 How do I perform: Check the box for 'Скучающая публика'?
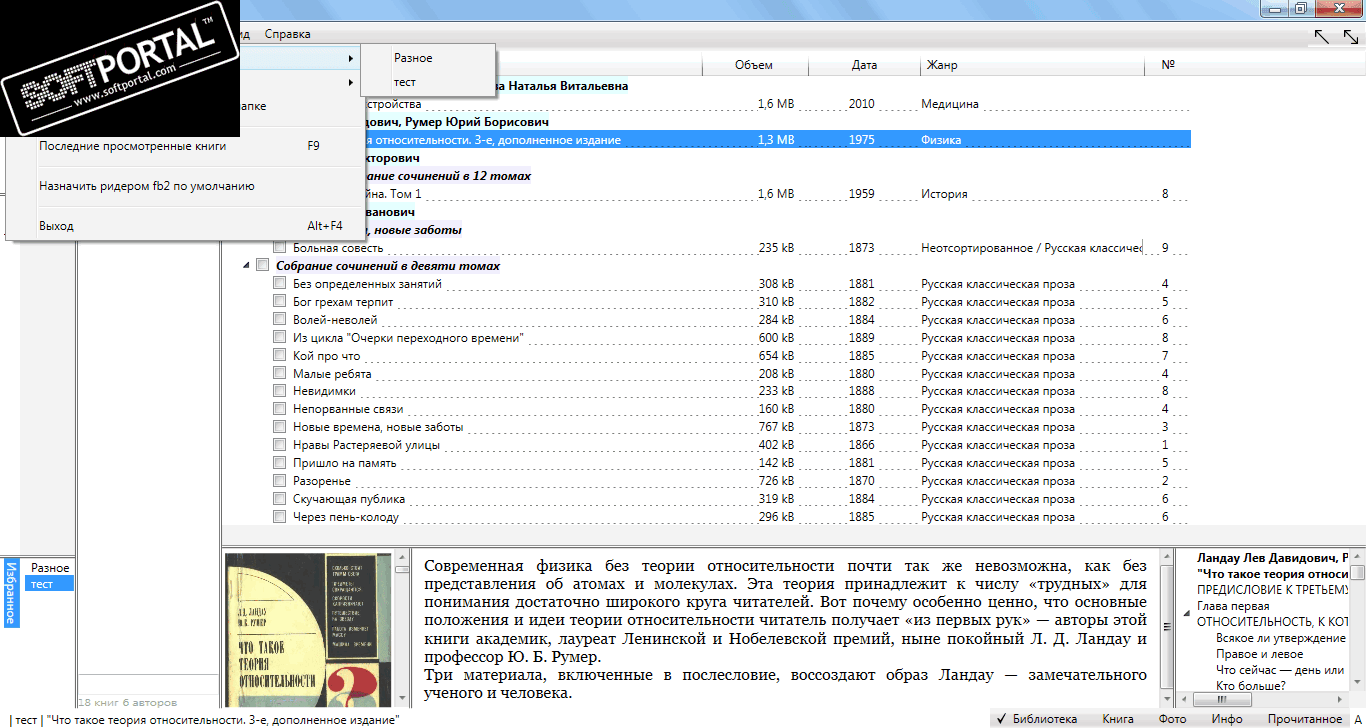(280, 500)
